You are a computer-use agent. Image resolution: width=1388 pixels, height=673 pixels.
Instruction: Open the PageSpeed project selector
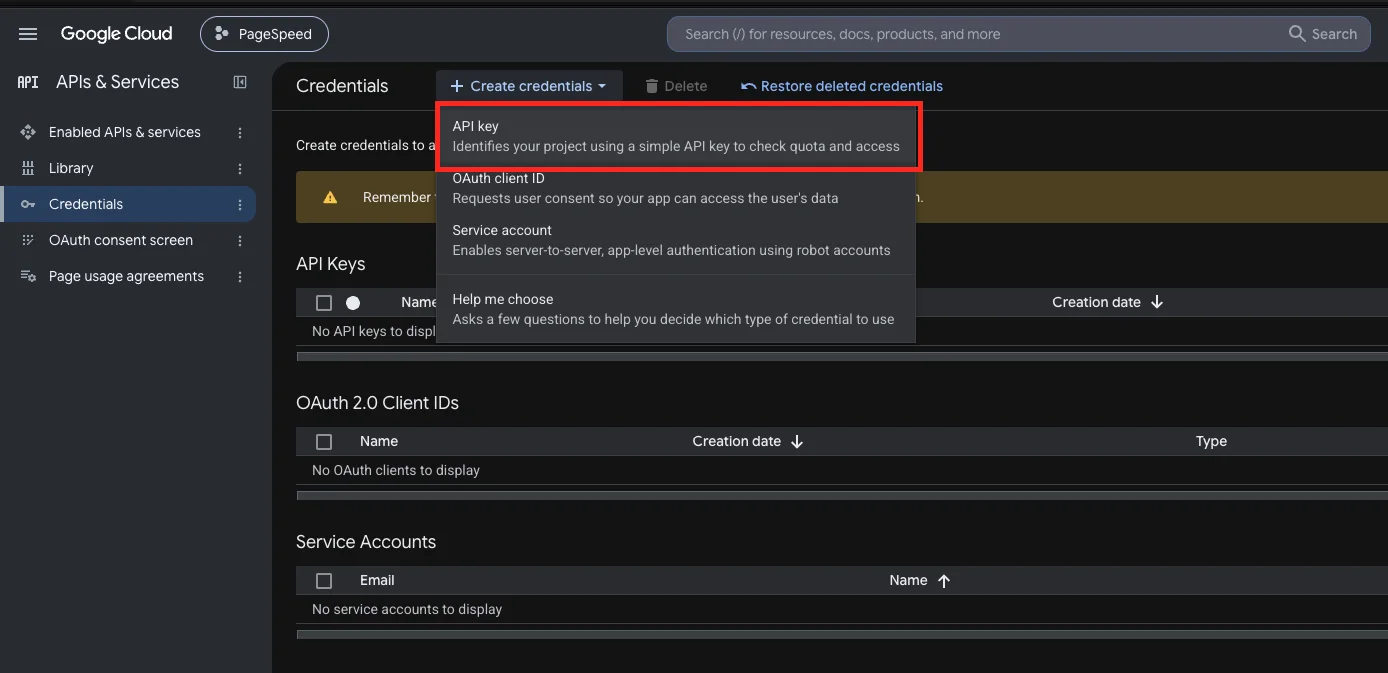264,34
